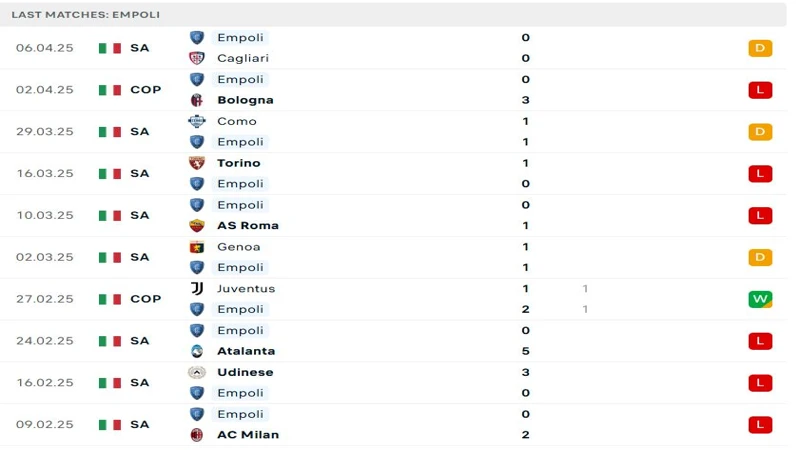
Task: Open the Udinese team name link
Action: click(x=245, y=372)
